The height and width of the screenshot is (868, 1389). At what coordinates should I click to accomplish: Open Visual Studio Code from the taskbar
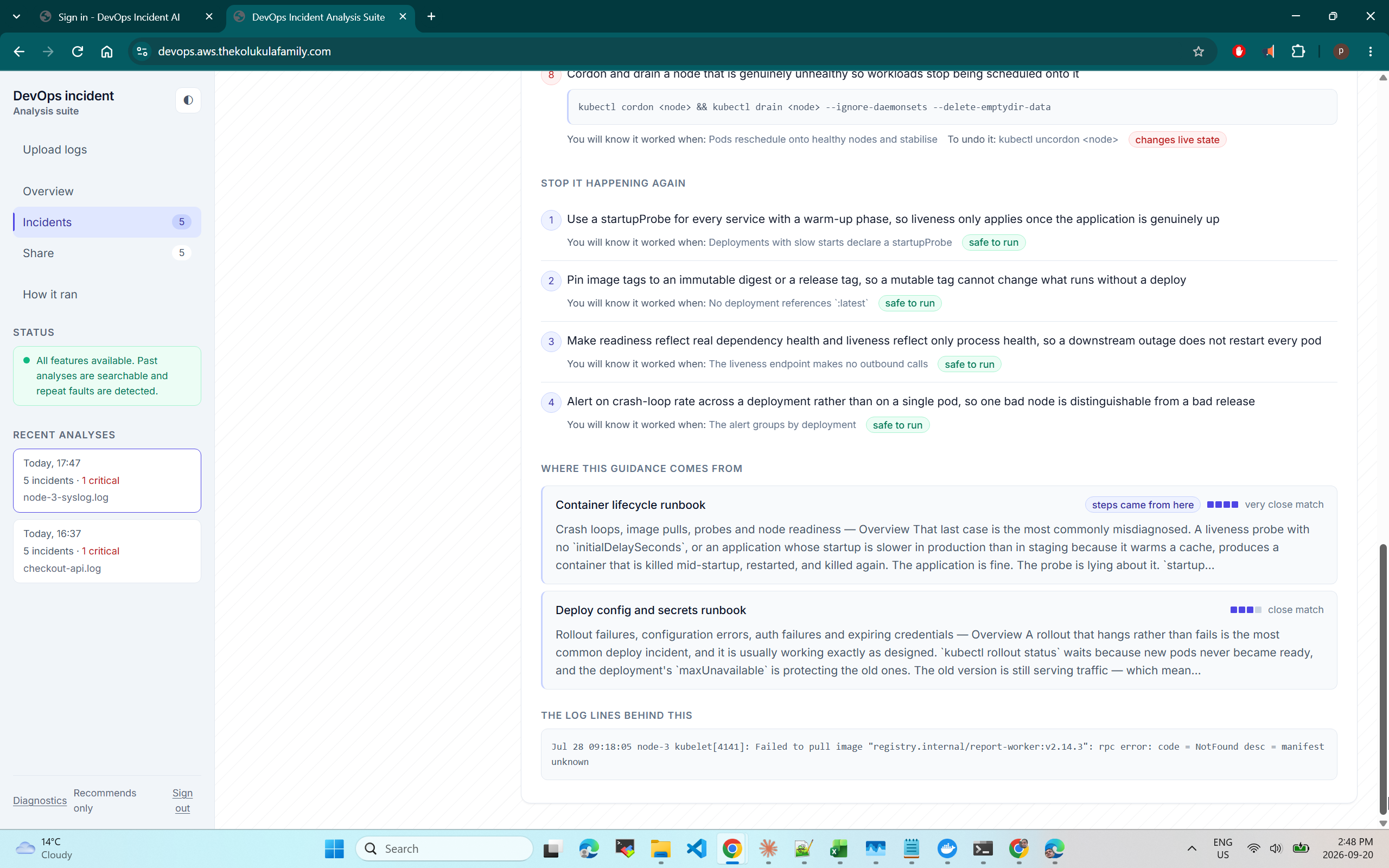click(696, 848)
